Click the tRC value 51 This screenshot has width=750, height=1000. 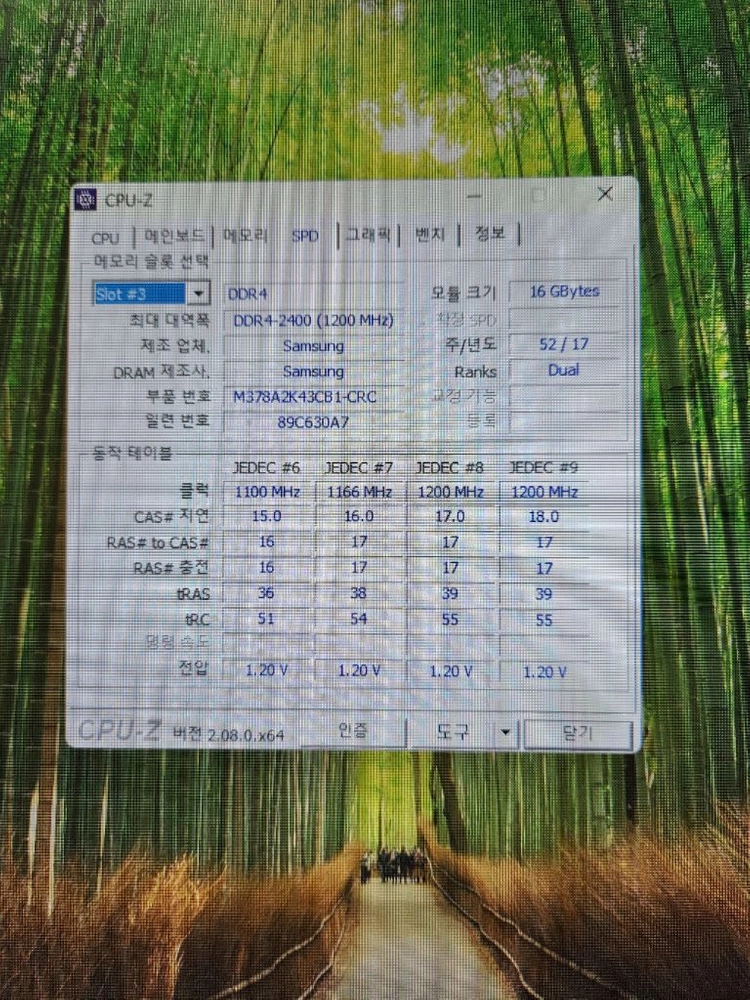(266, 619)
